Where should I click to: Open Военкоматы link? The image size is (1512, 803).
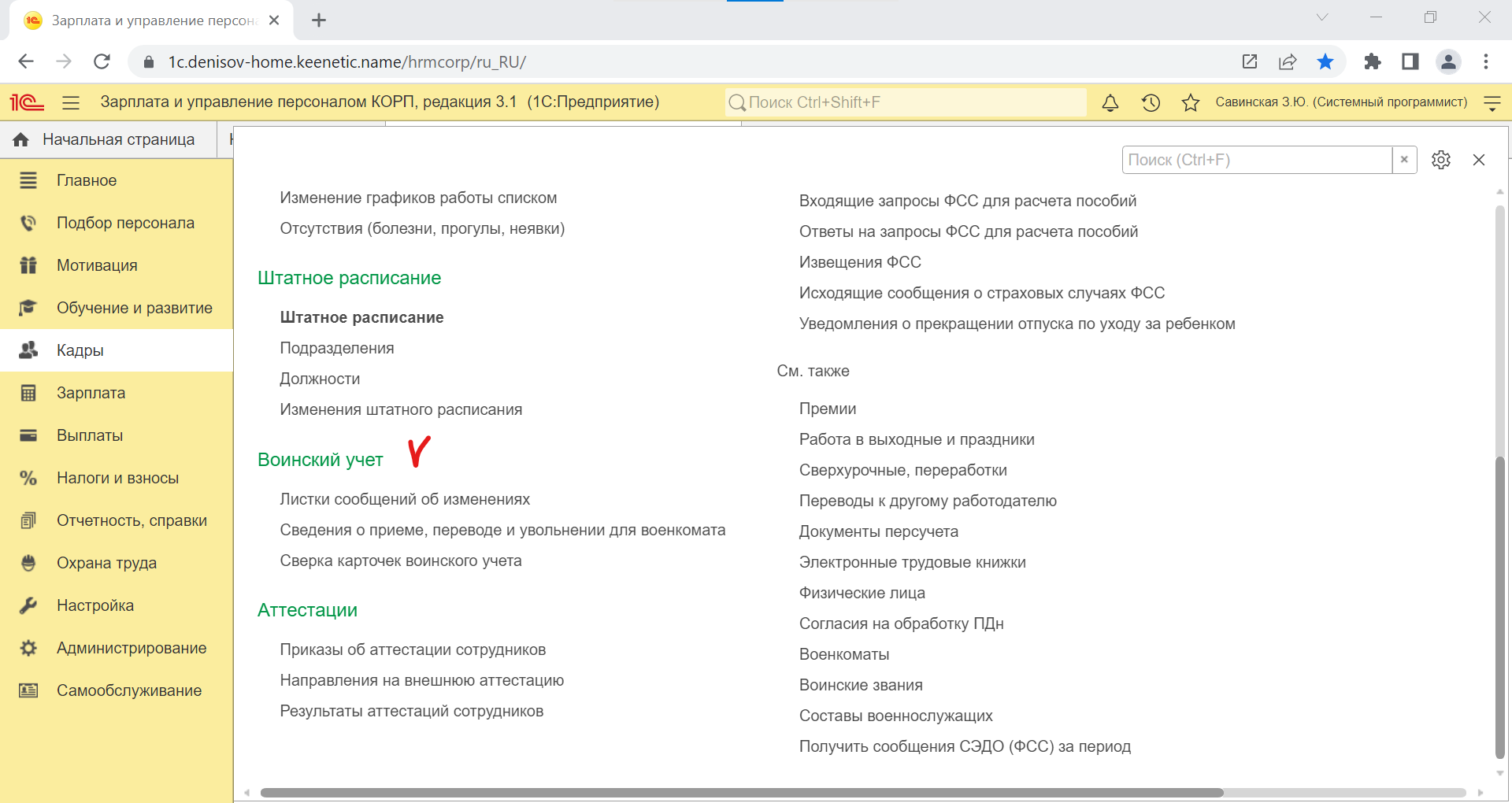point(843,654)
